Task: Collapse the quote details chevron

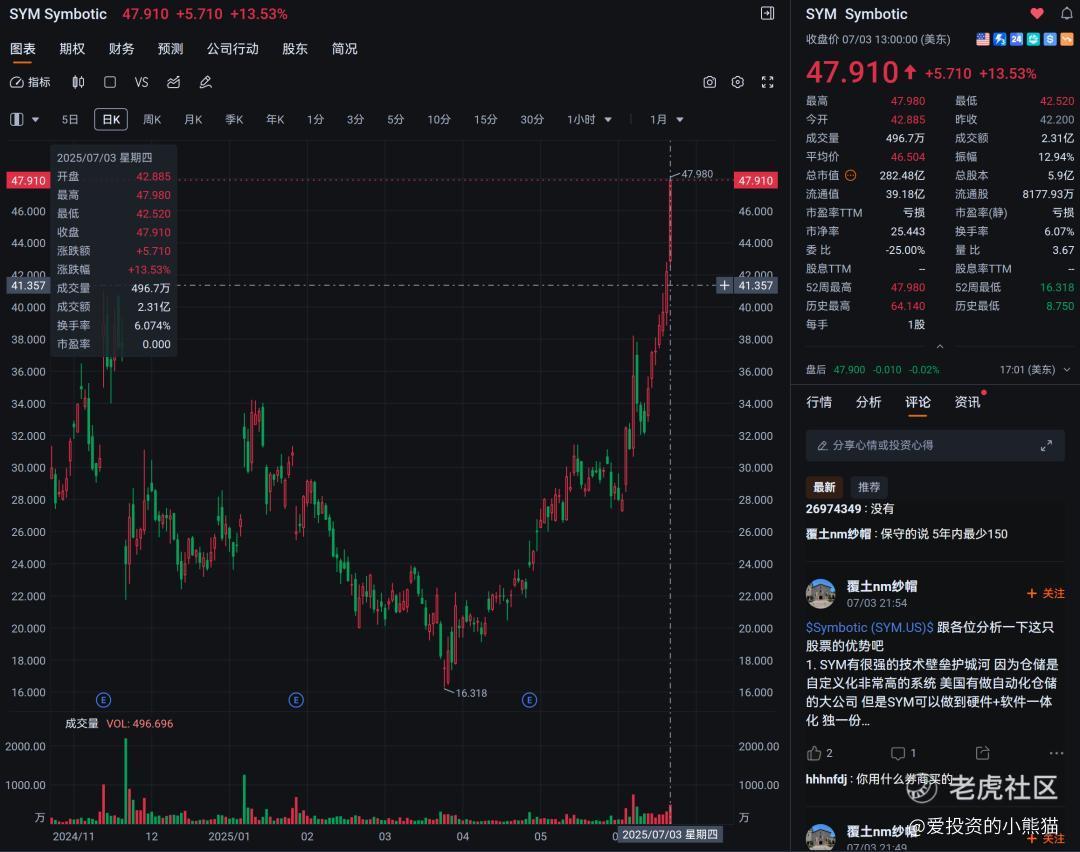Action: point(940,346)
